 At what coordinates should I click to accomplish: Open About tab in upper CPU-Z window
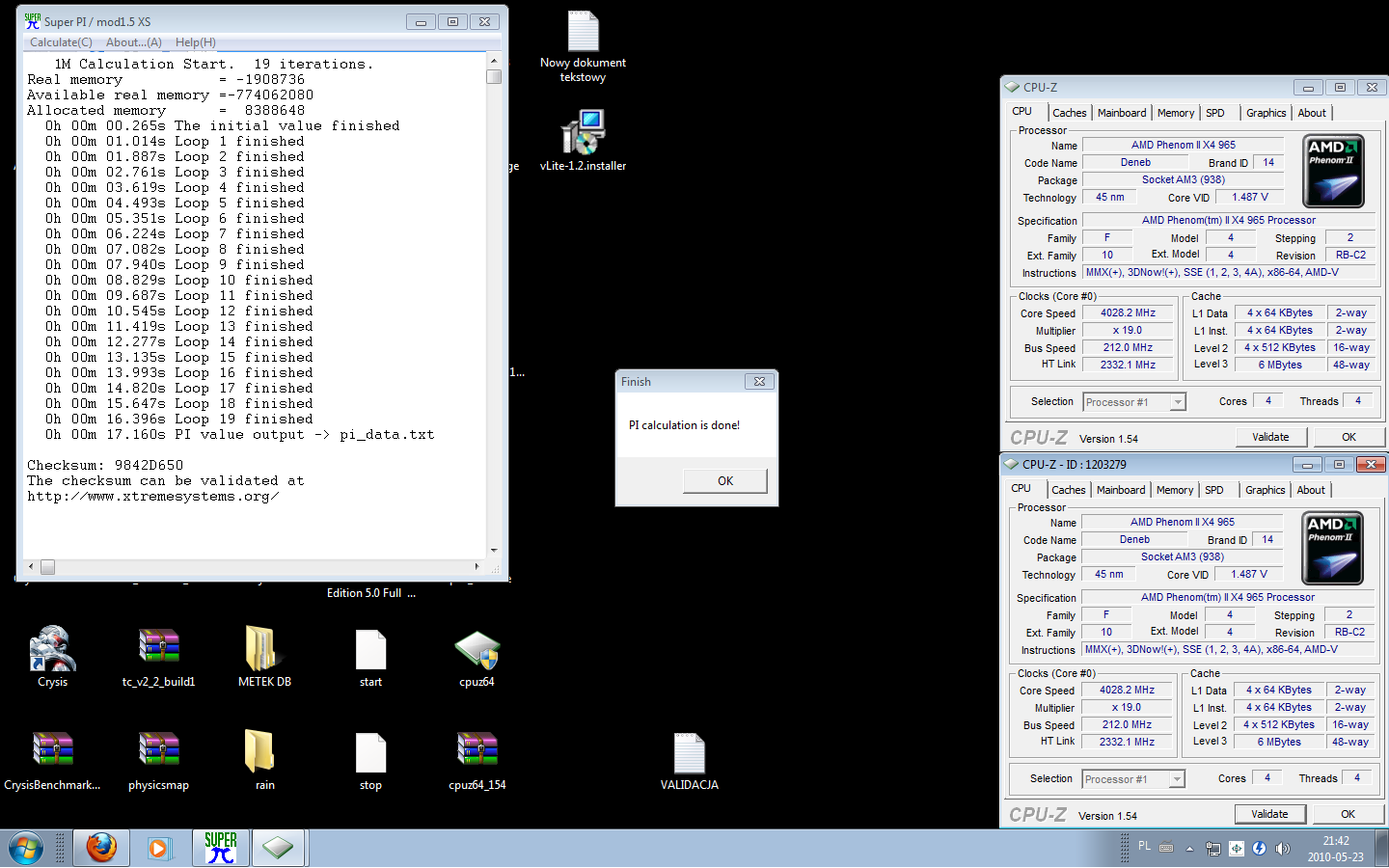coord(1312,113)
